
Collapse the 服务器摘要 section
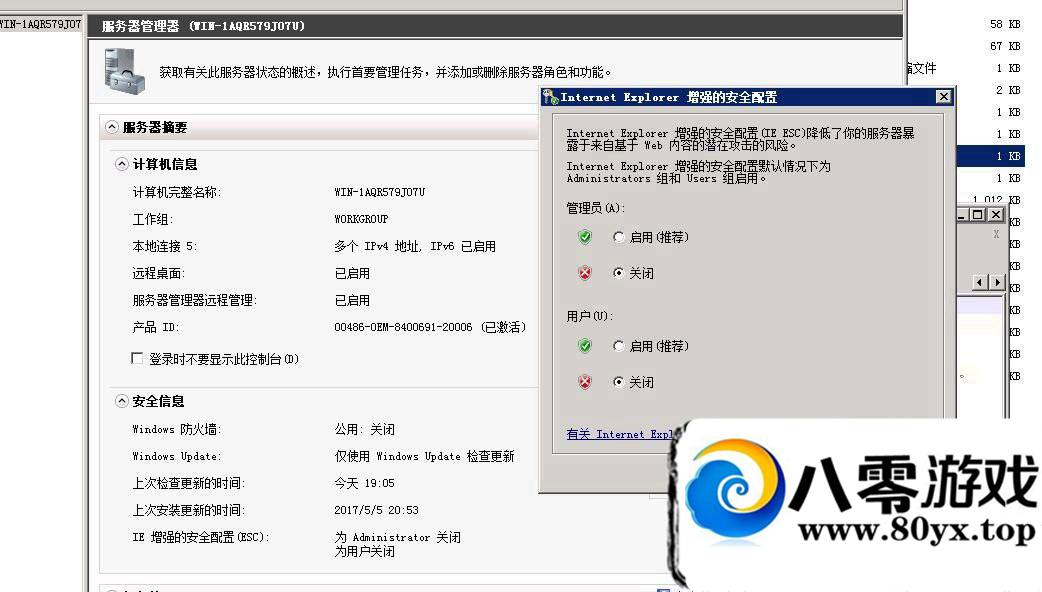click(x=111, y=128)
